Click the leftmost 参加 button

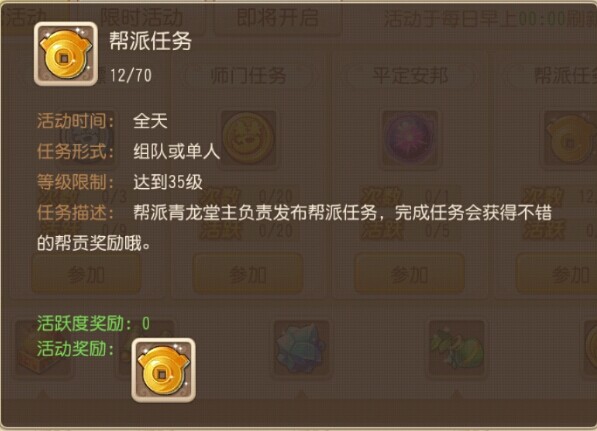coord(86,275)
